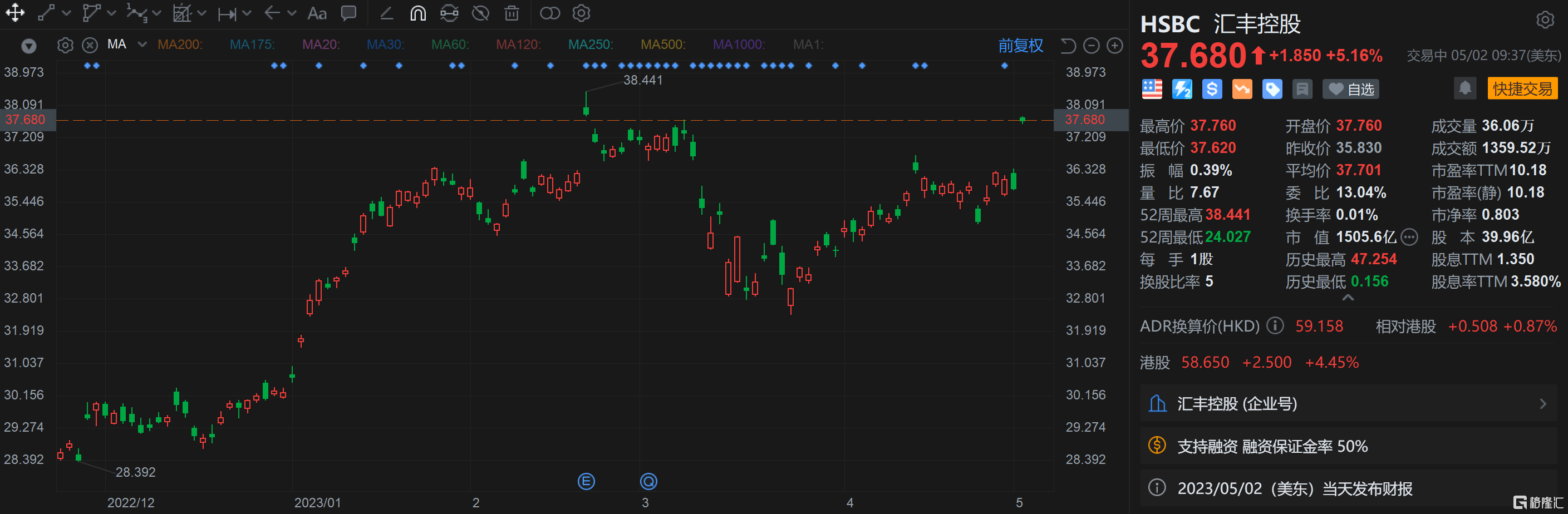
Task: Click the 52周最高 38.441 value
Action: click(x=1228, y=215)
